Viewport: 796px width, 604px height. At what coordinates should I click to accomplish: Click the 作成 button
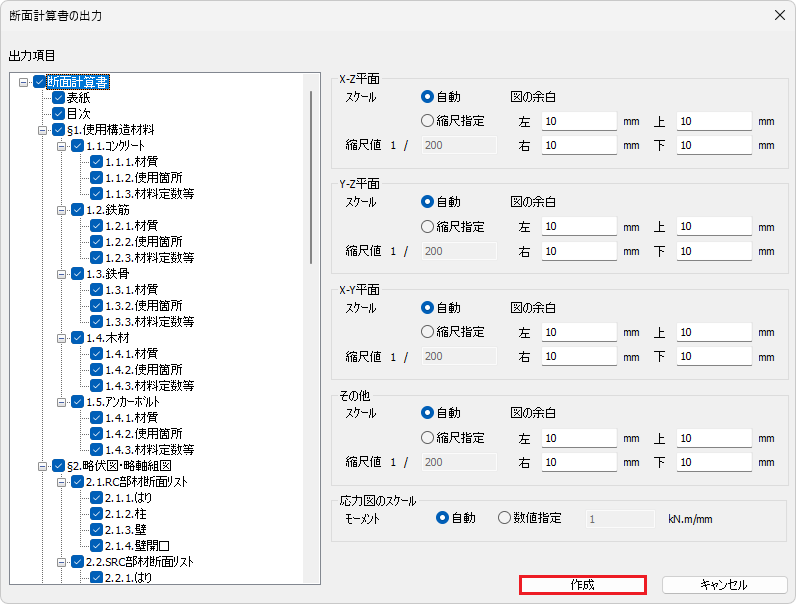[582, 585]
